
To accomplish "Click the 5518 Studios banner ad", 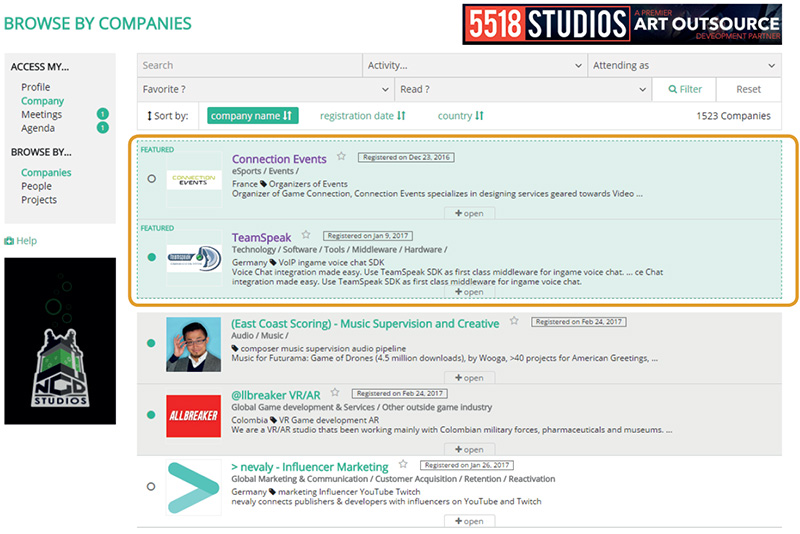I will pos(622,24).
